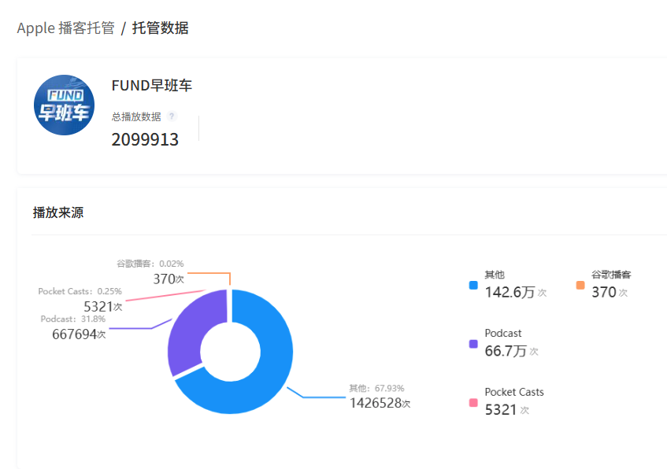The width and height of the screenshot is (667, 469).
Task: Click the total plays number 2099913
Action: pos(145,140)
